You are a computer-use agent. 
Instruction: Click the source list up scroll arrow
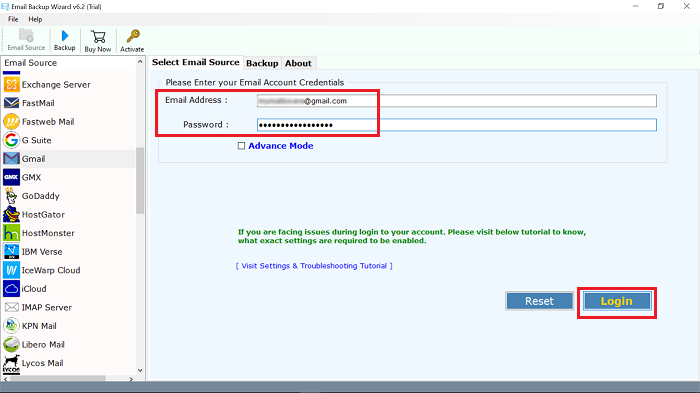[140, 62]
